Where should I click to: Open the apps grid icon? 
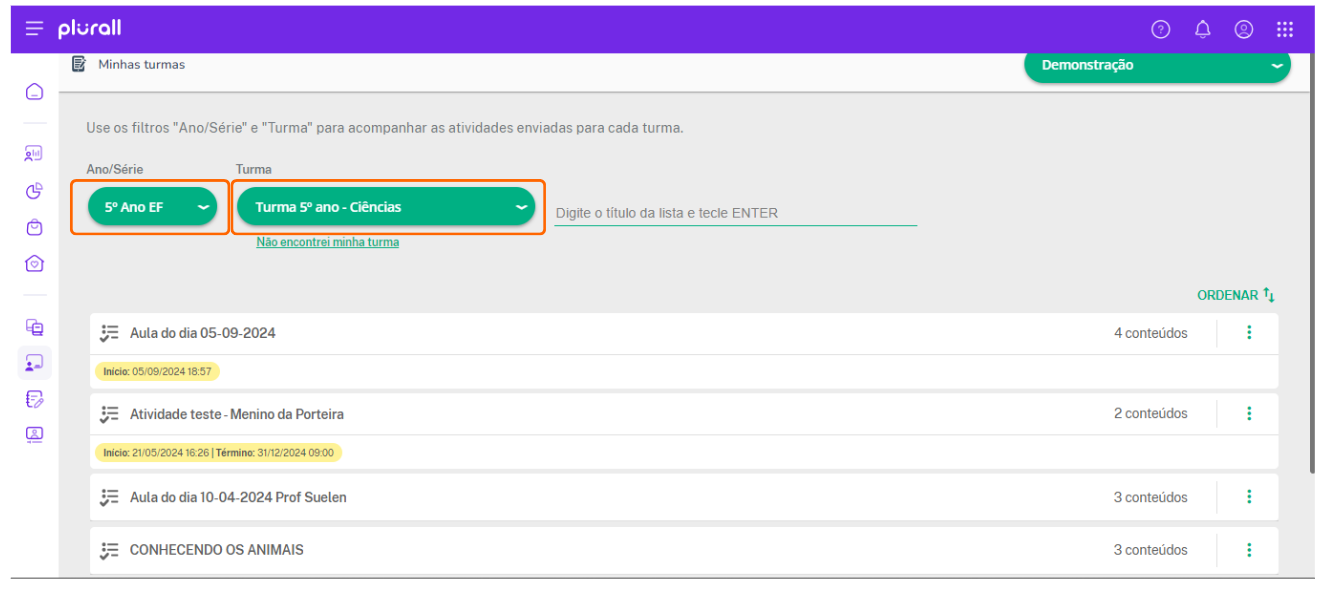click(1285, 29)
